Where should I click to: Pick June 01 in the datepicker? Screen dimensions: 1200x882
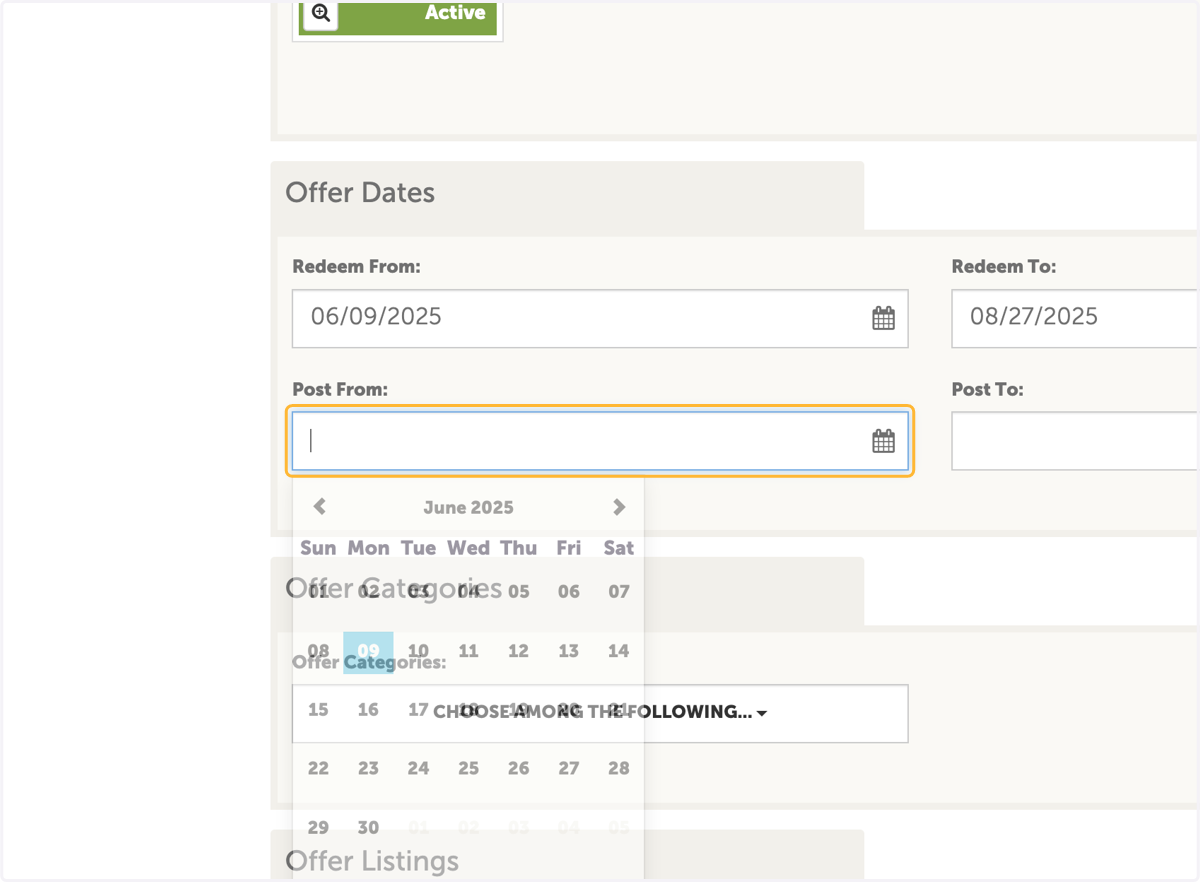318,592
